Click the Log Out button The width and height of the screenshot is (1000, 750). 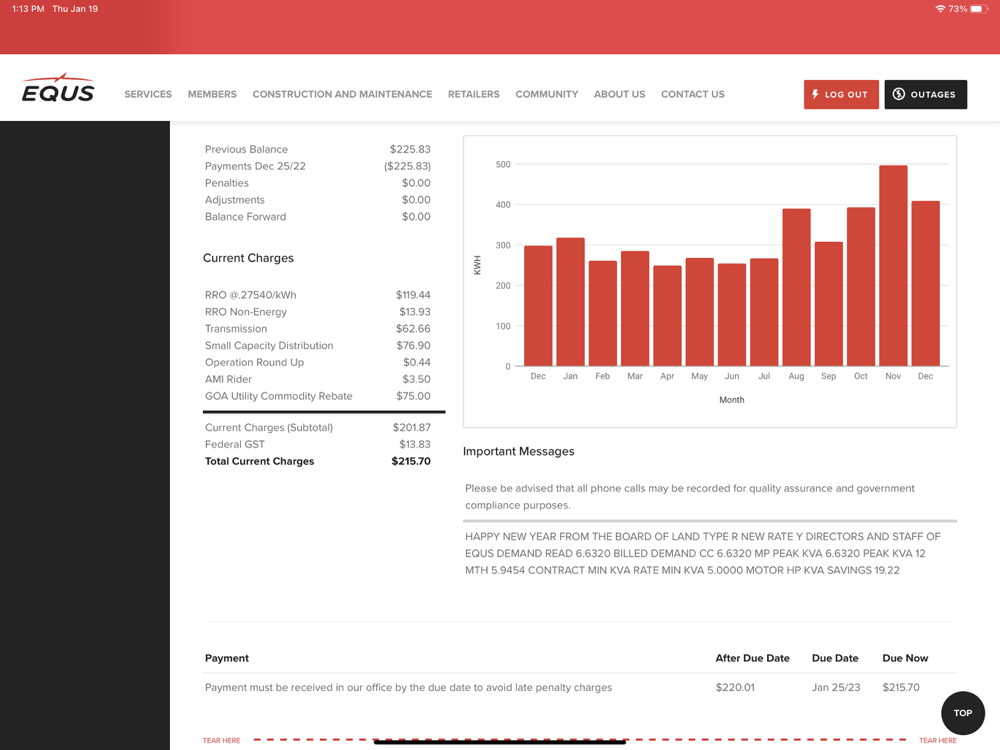pos(841,94)
